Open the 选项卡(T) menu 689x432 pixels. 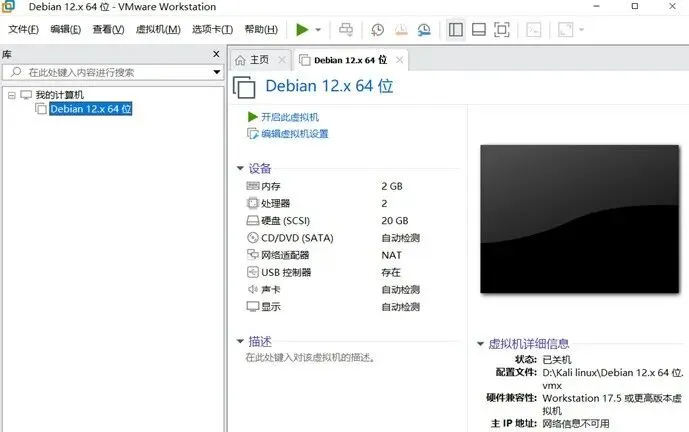click(x=212, y=29)
